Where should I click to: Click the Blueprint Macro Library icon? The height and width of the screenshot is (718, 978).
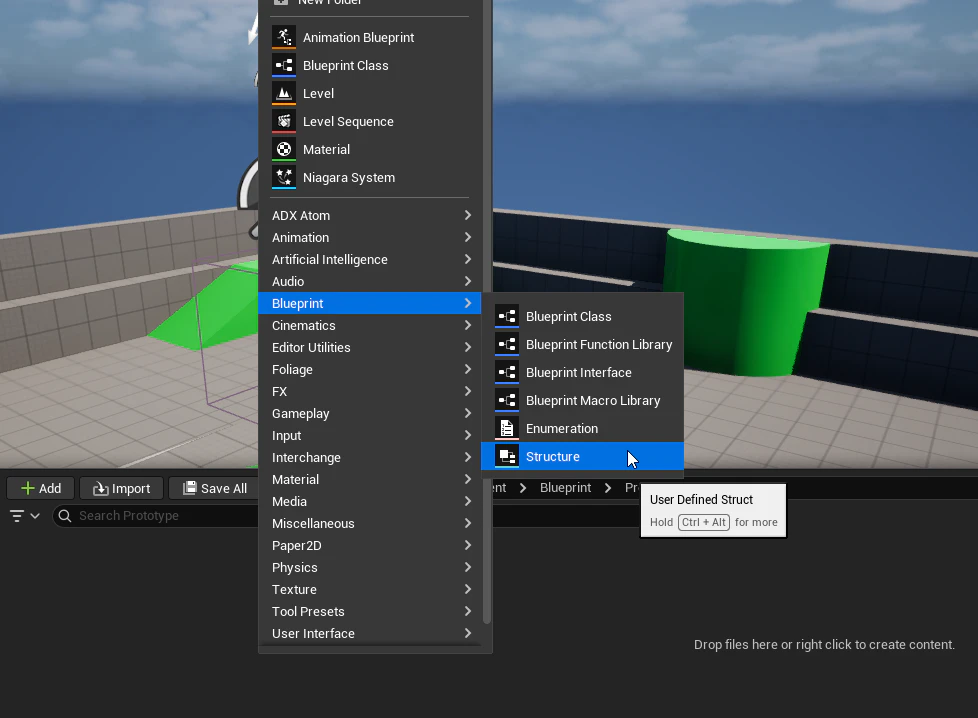507,400
